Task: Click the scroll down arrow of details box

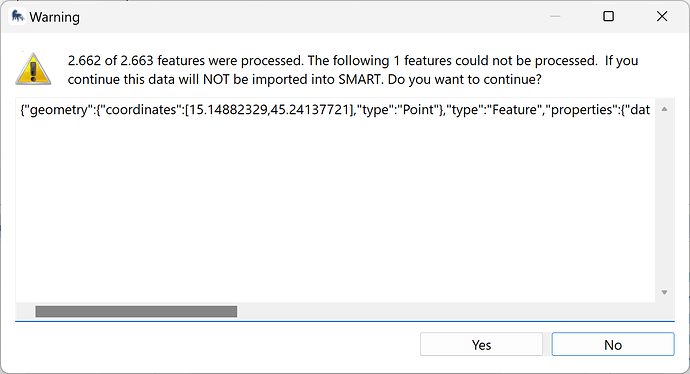Action: (x=664, y=292)
